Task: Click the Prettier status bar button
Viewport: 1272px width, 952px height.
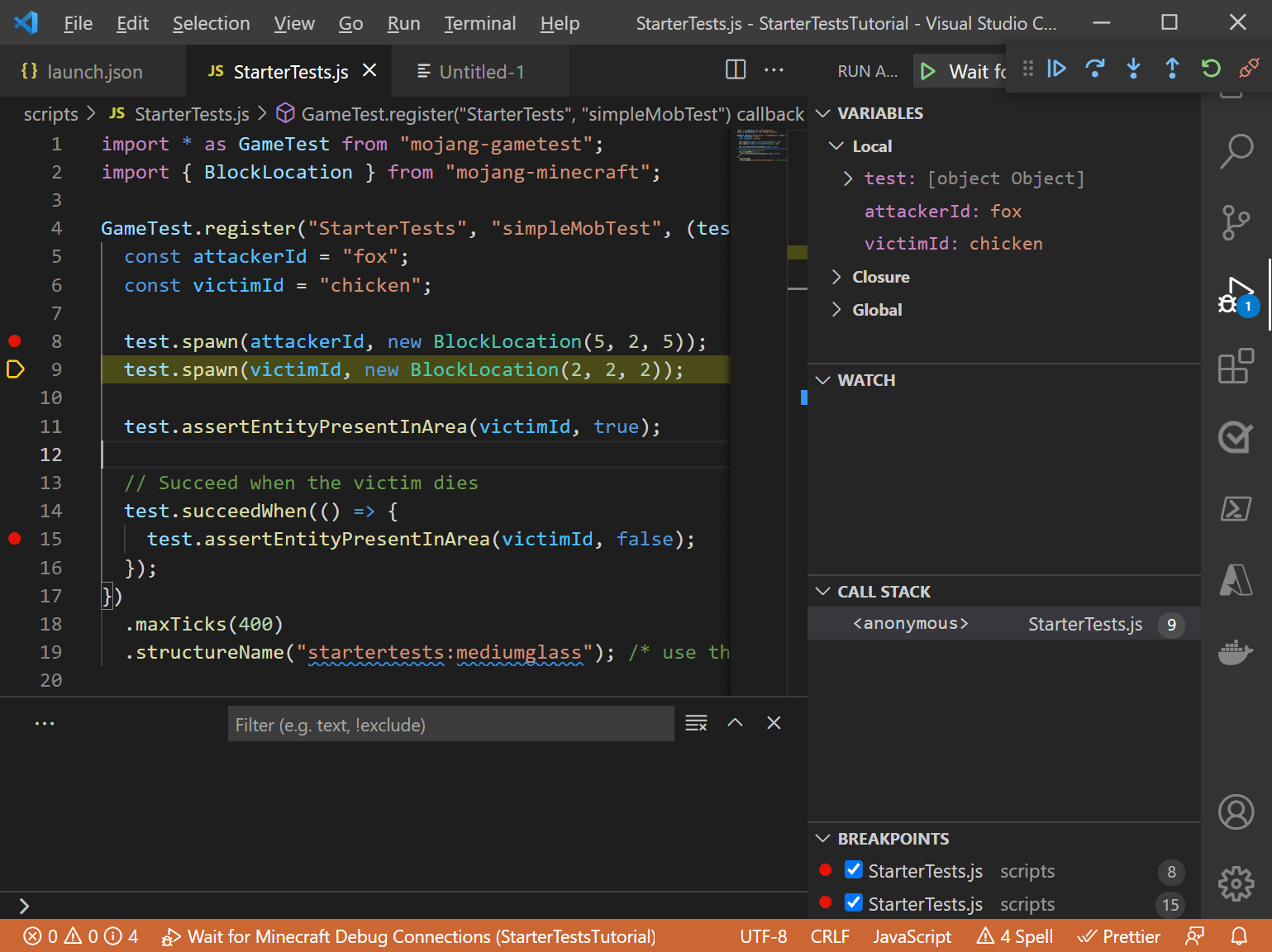Action: [x=1119, y=936]
